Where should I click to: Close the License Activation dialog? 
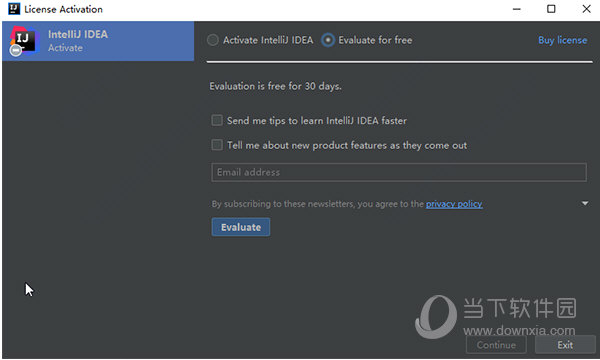coord(586,9)
